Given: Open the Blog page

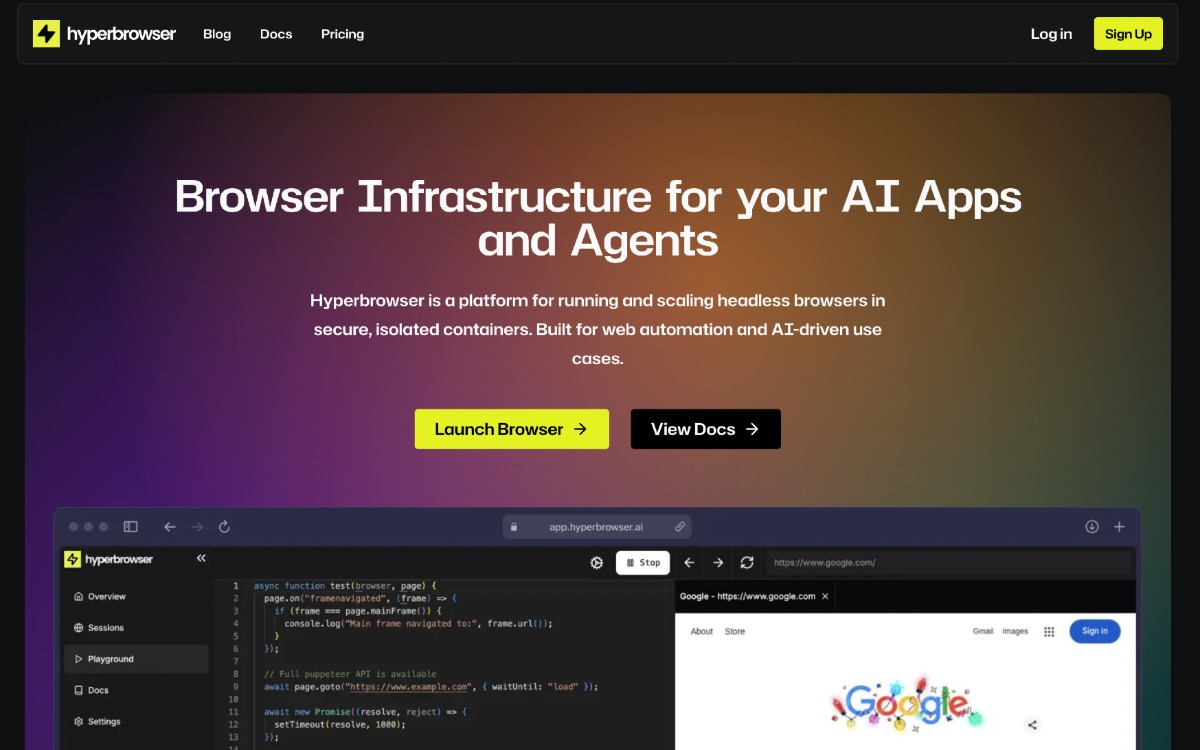Looking at the screenshot, I should (217, 34).
